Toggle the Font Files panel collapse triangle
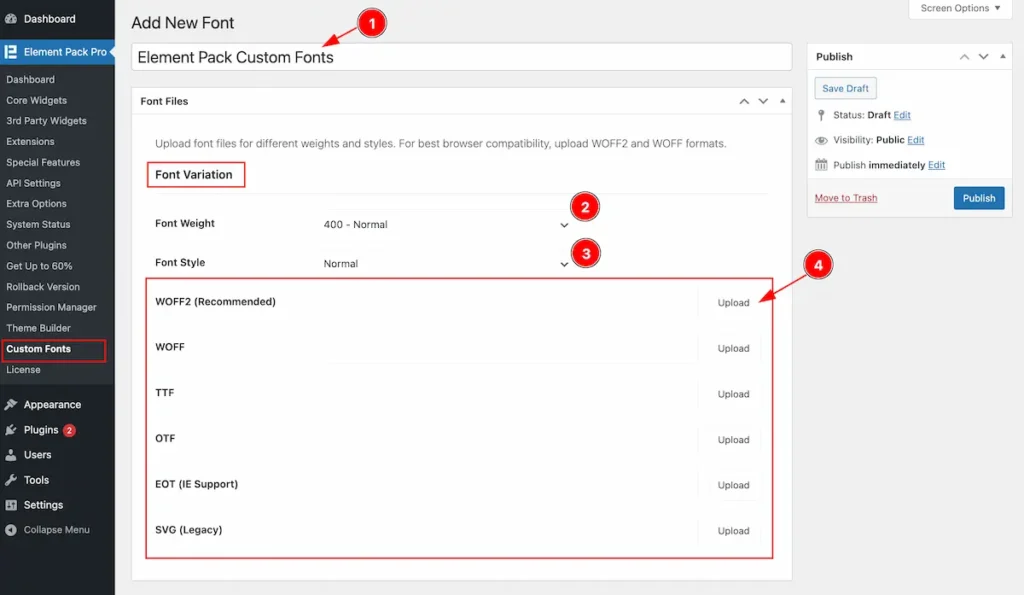1024x595 pixels. click(x=782, y=102)
